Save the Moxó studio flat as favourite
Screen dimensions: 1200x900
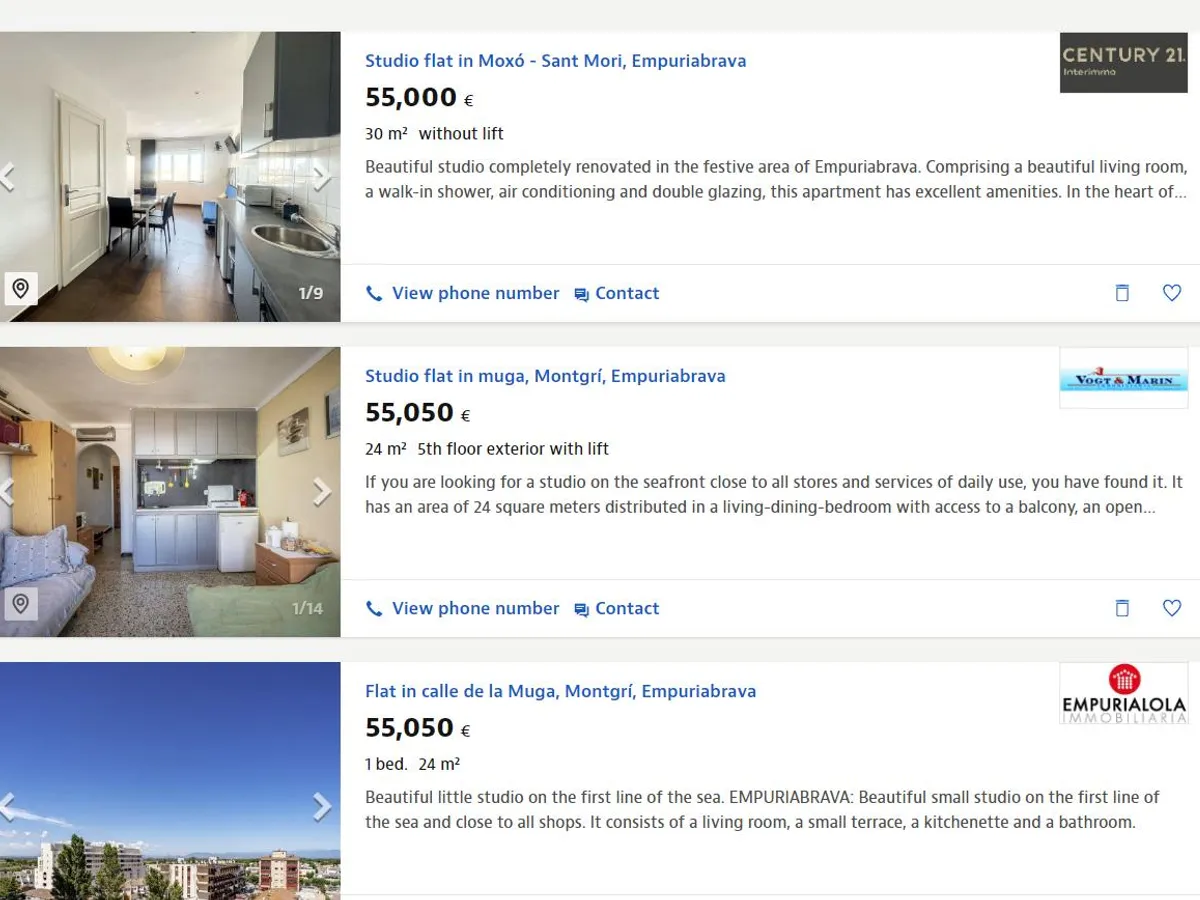[1172, 293]
